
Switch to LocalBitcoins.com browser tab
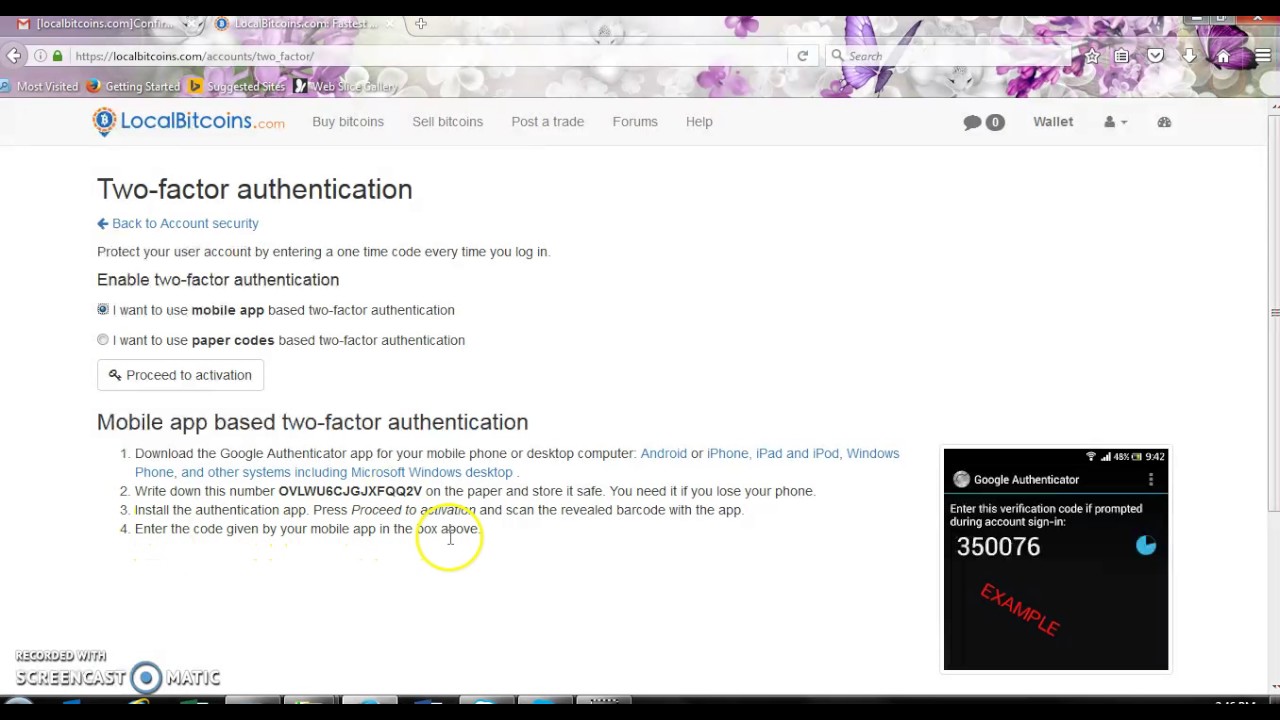coord(305,24)
